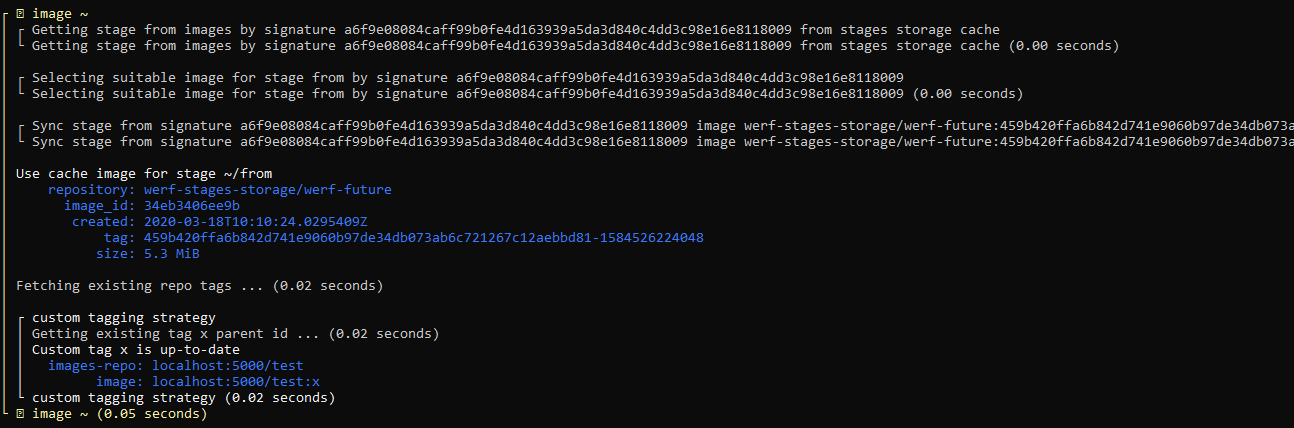Click 'Getting existing tag x parent id' line

pyautogui.click(x=236, y=334)
